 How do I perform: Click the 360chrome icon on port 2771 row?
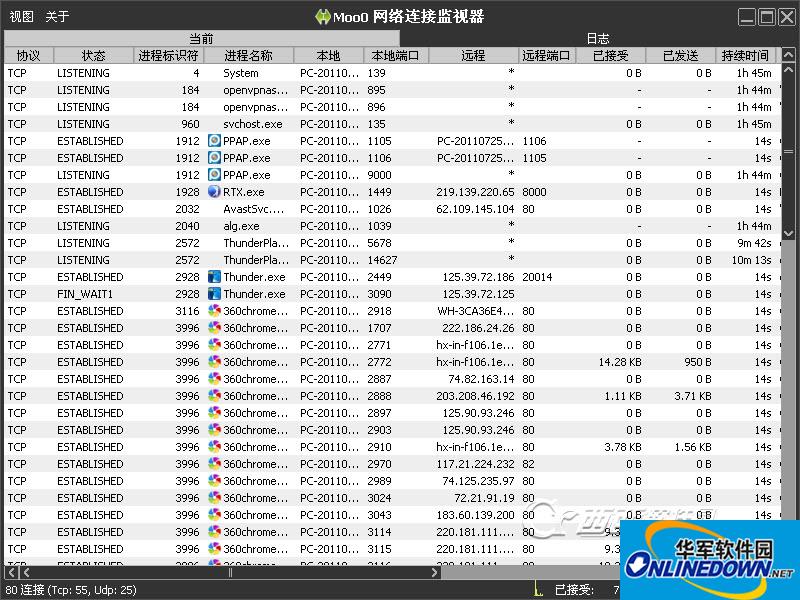coord(214,345)
